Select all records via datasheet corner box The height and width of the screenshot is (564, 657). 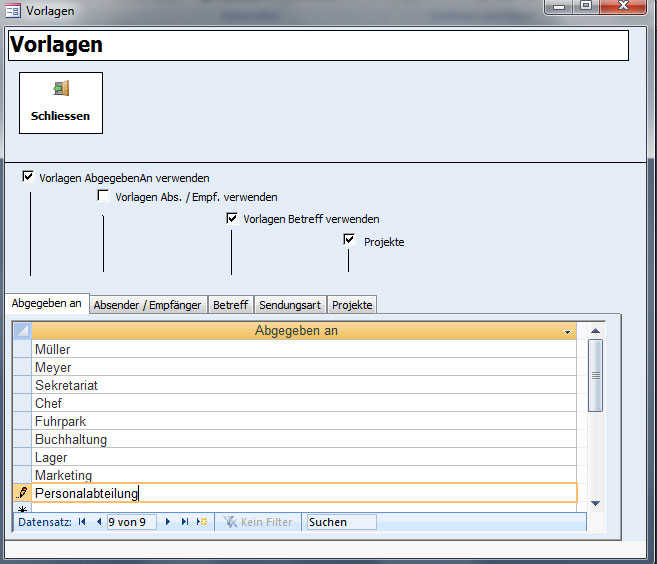pos(22,331)
